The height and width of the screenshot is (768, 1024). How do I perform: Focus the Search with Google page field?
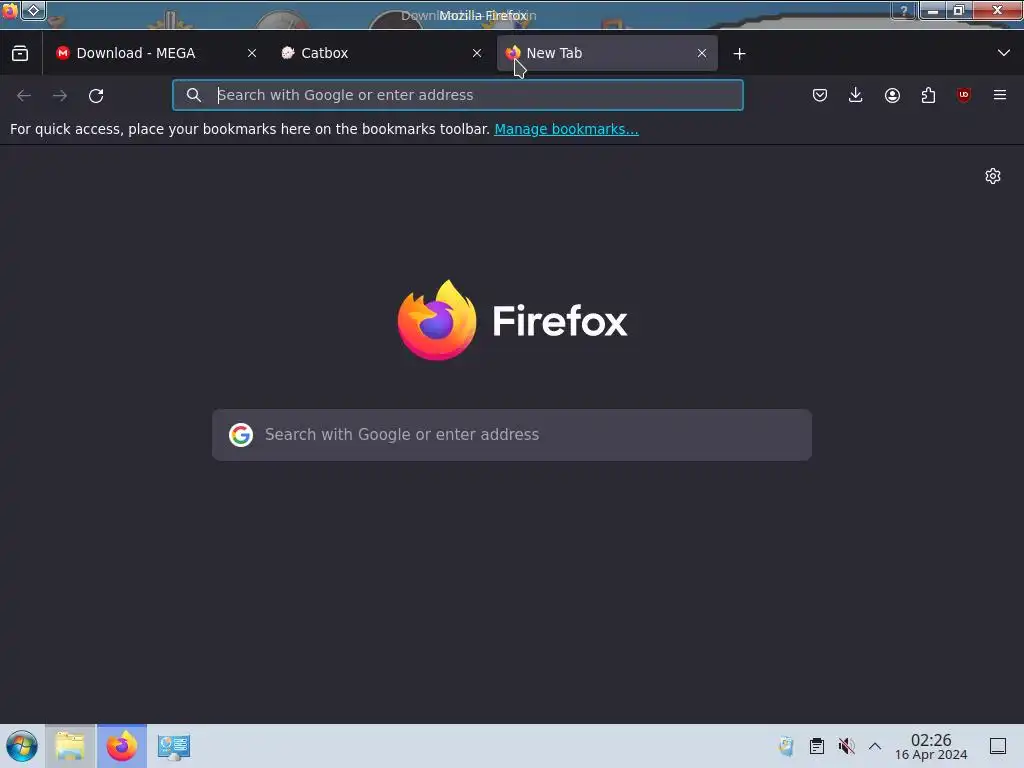(512, 435)
